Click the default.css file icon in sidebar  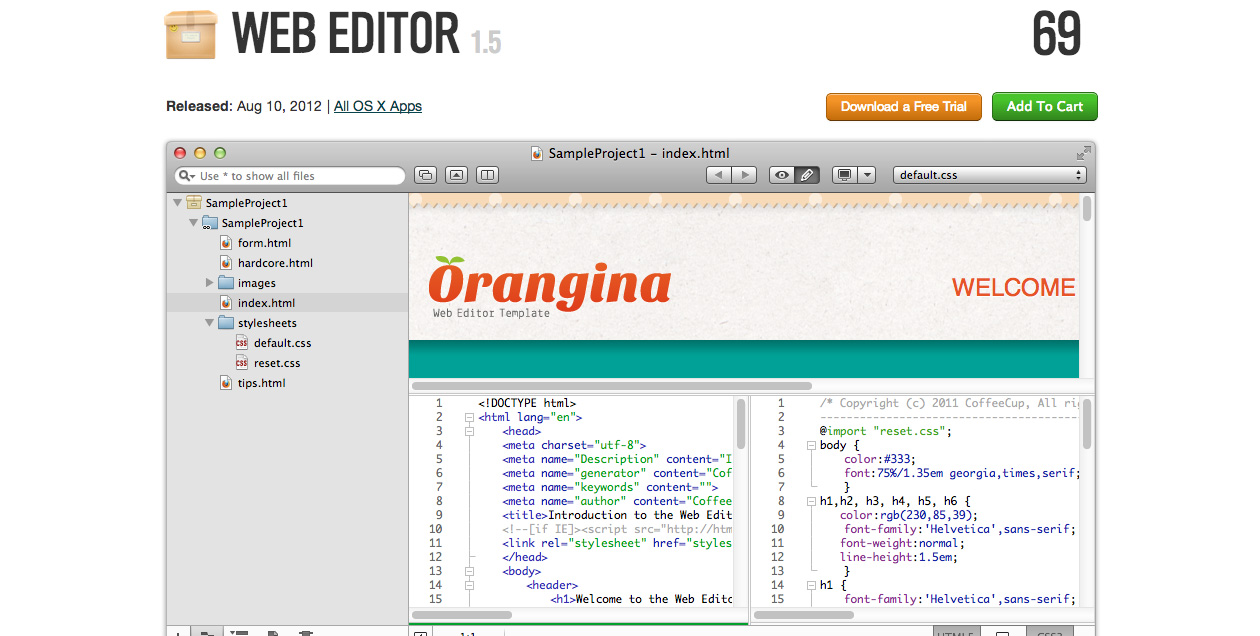[242, 343]
